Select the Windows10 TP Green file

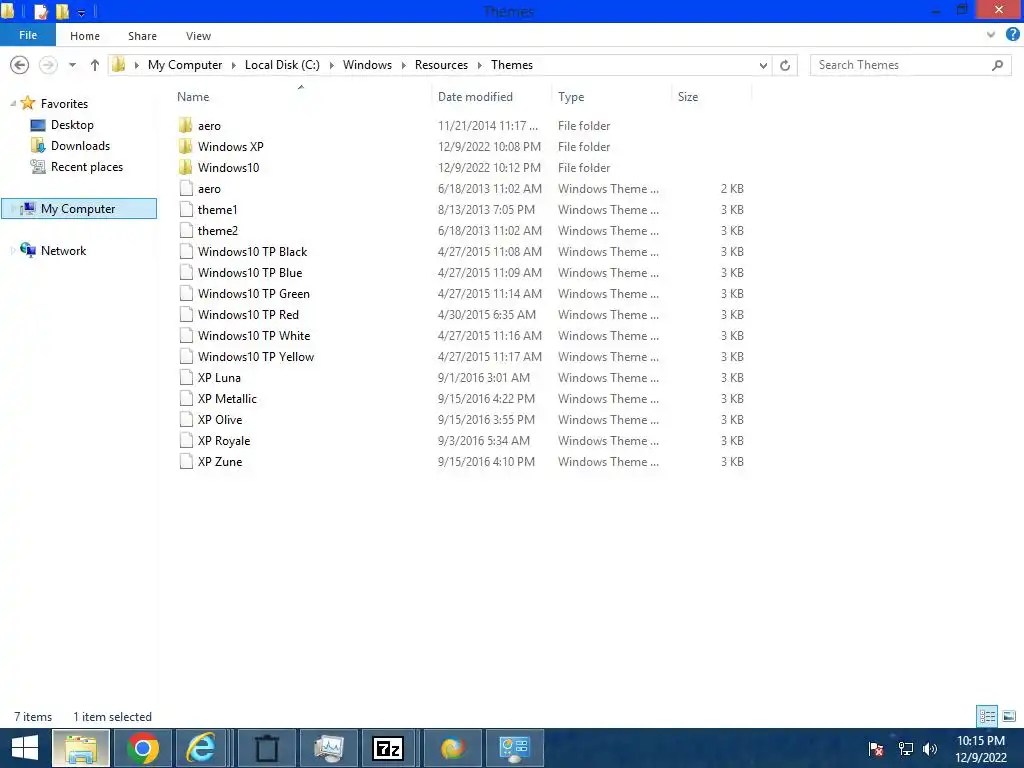[x=253, y=294]
